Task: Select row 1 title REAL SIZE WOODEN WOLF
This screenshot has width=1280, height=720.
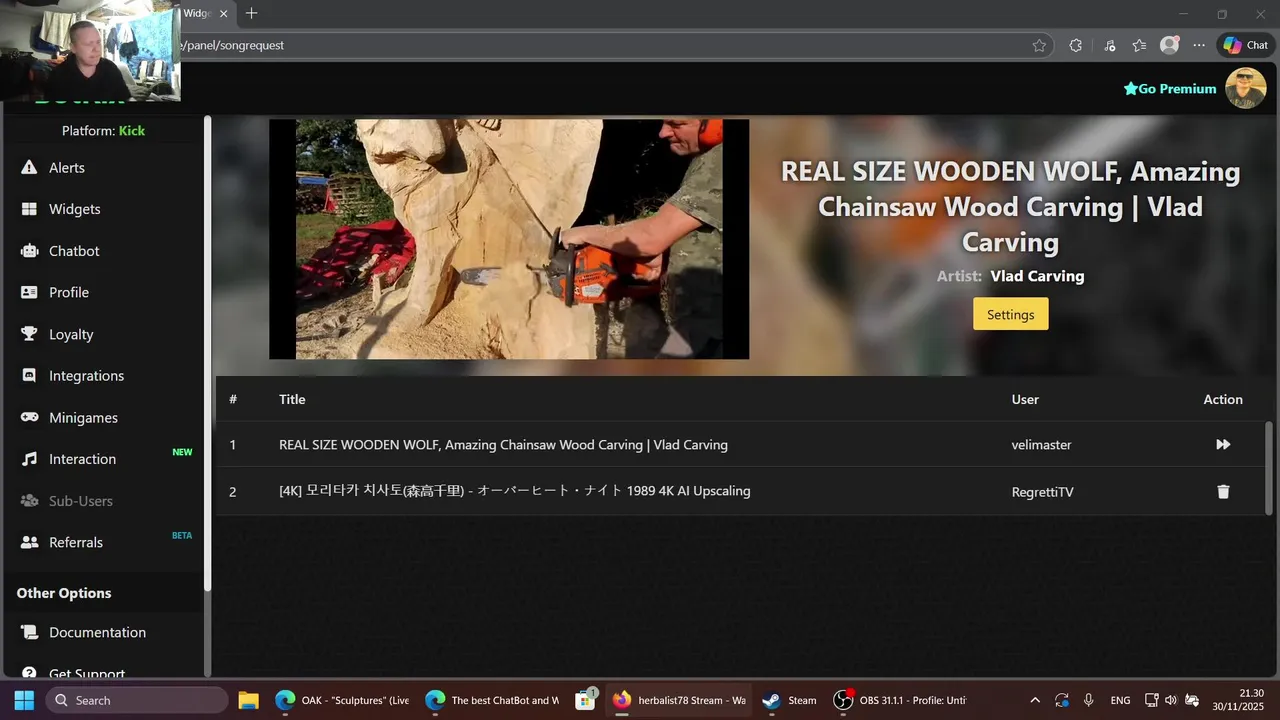Action: (x=503, y=445)
